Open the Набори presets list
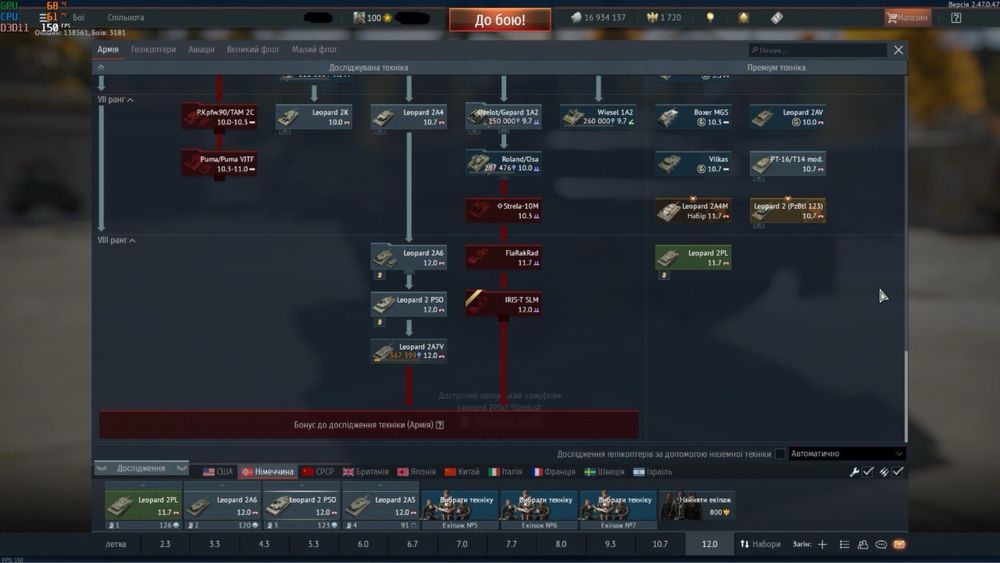This screenshot has height=563, width=1000. coord(760,545)
